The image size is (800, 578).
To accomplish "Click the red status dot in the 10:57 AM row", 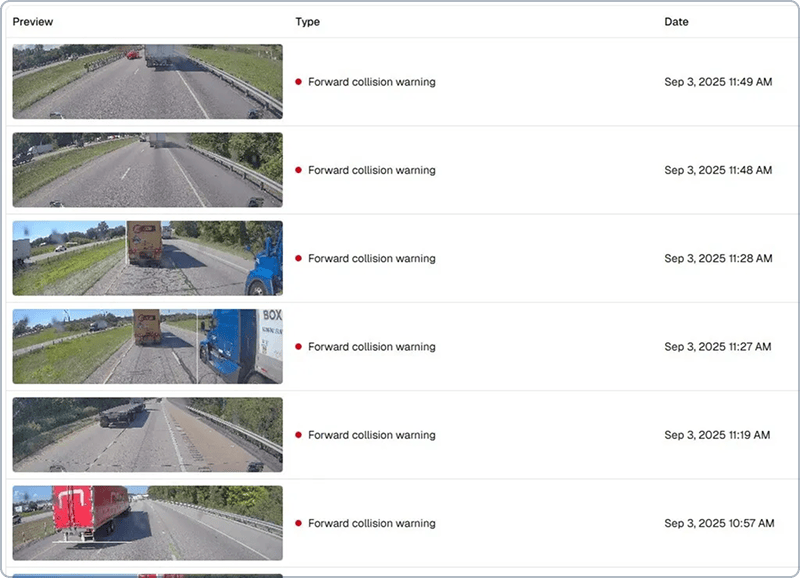I will coord(299,523).
